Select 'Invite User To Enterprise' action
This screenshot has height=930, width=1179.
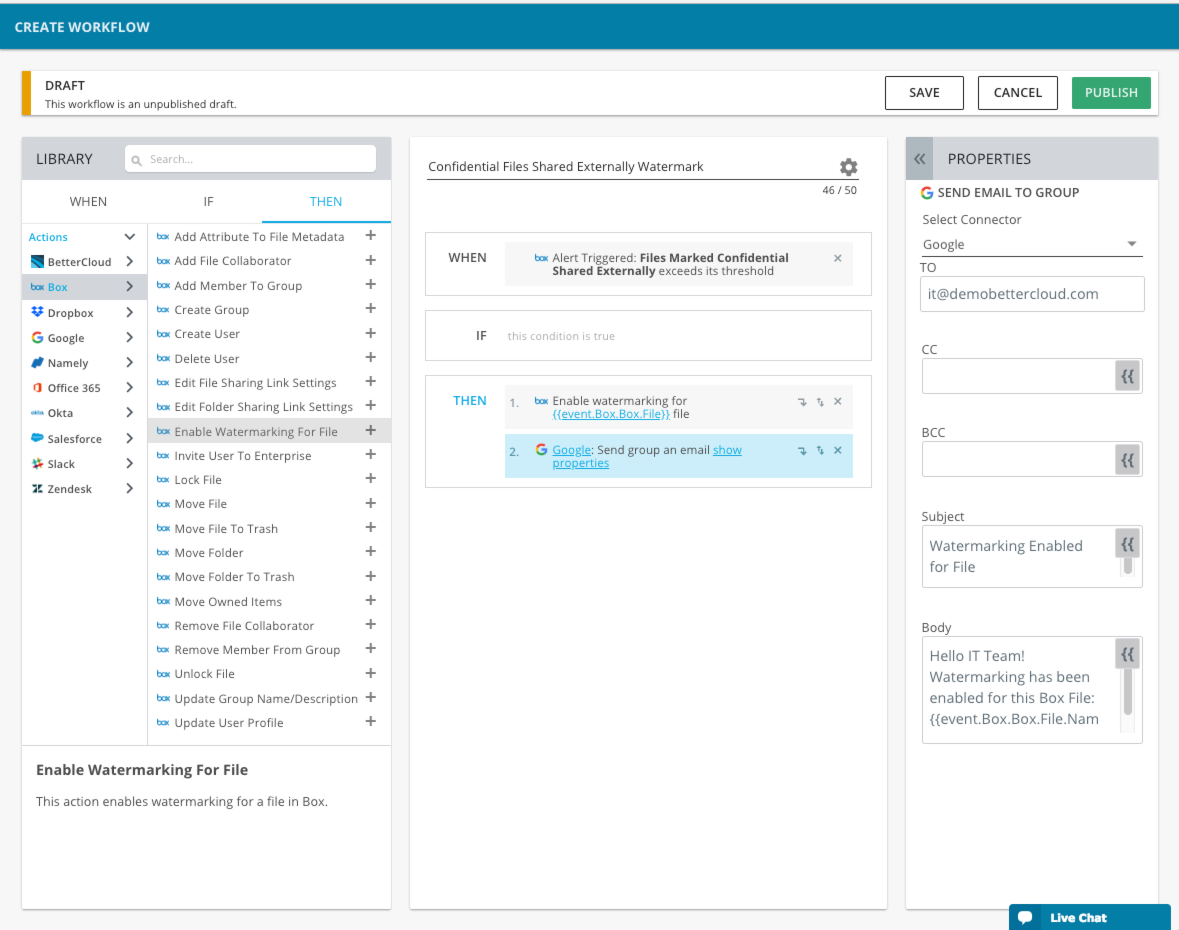242,456
